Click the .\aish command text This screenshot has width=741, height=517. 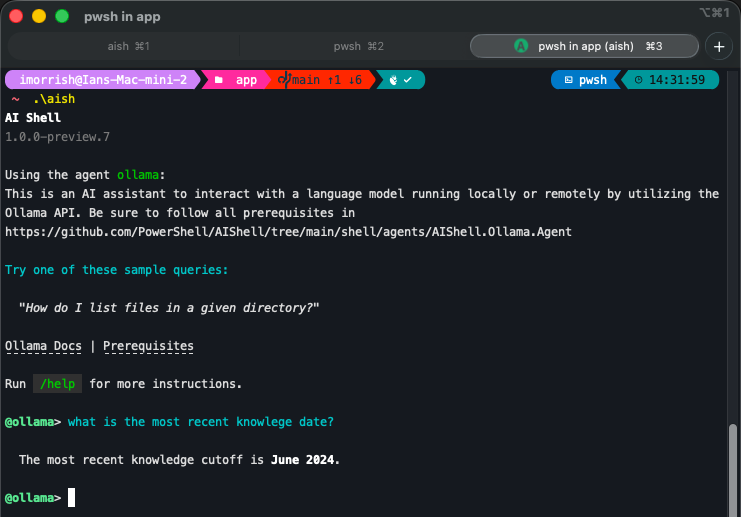tap(54, 99)
